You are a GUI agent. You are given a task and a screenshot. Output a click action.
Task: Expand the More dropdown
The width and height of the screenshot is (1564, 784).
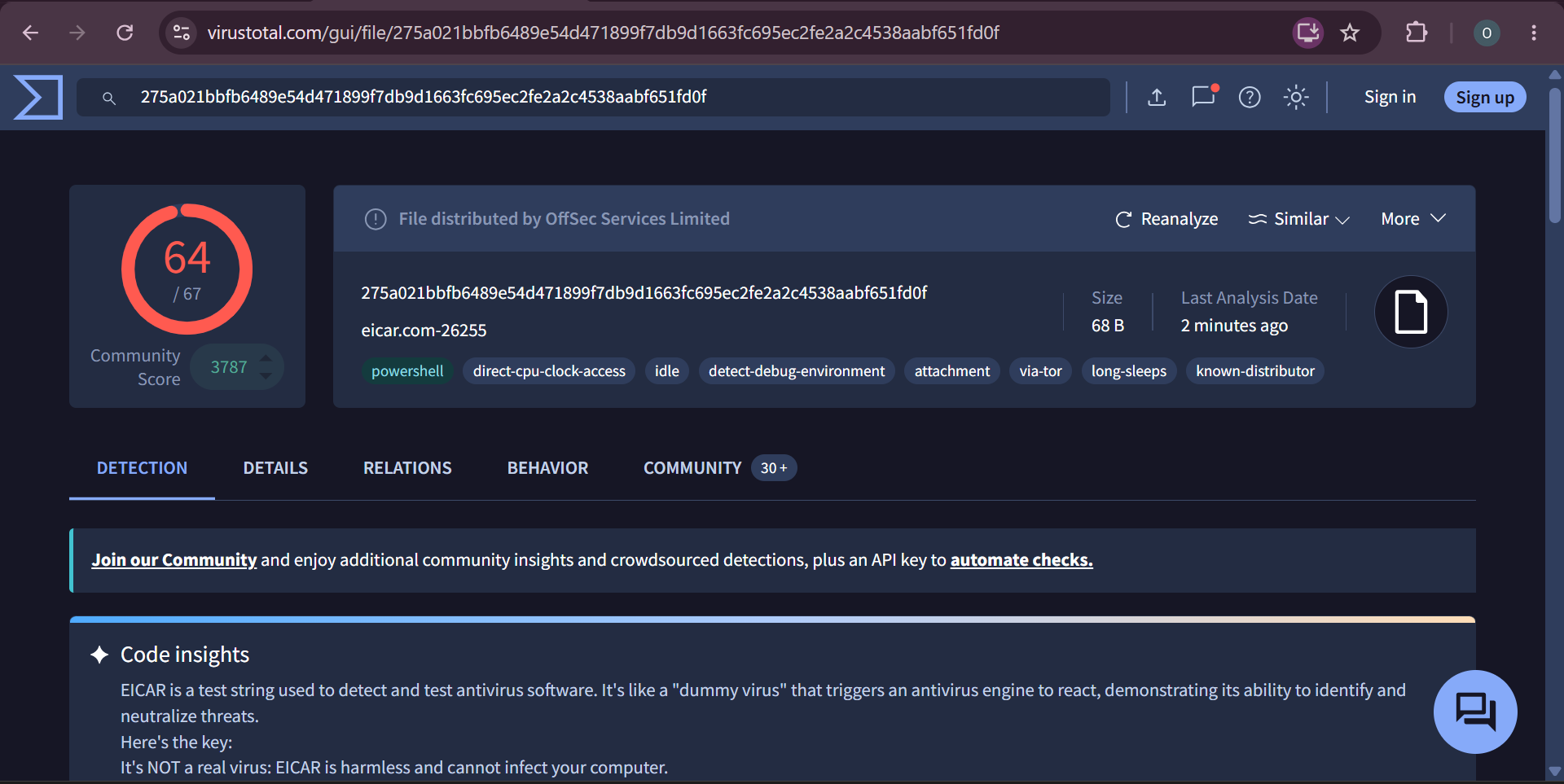[x=1413, y=219]
